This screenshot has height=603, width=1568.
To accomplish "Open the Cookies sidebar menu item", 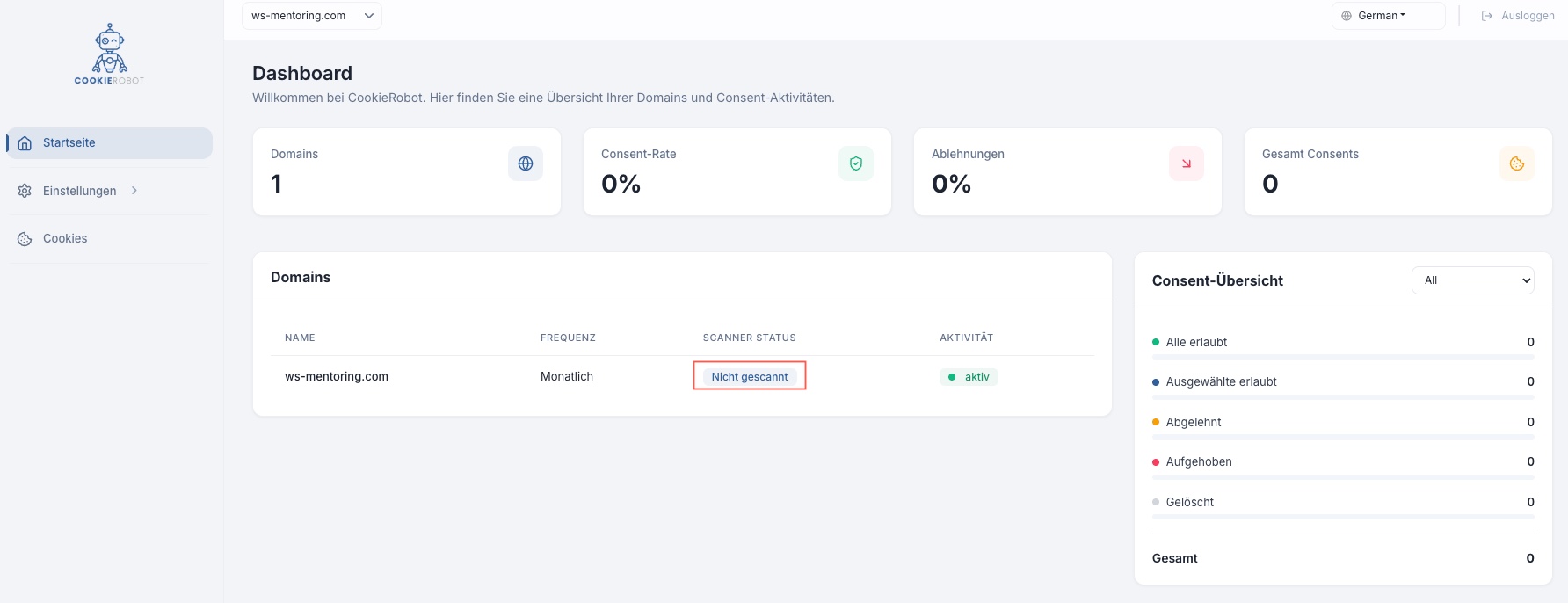I will pos(65,239).
